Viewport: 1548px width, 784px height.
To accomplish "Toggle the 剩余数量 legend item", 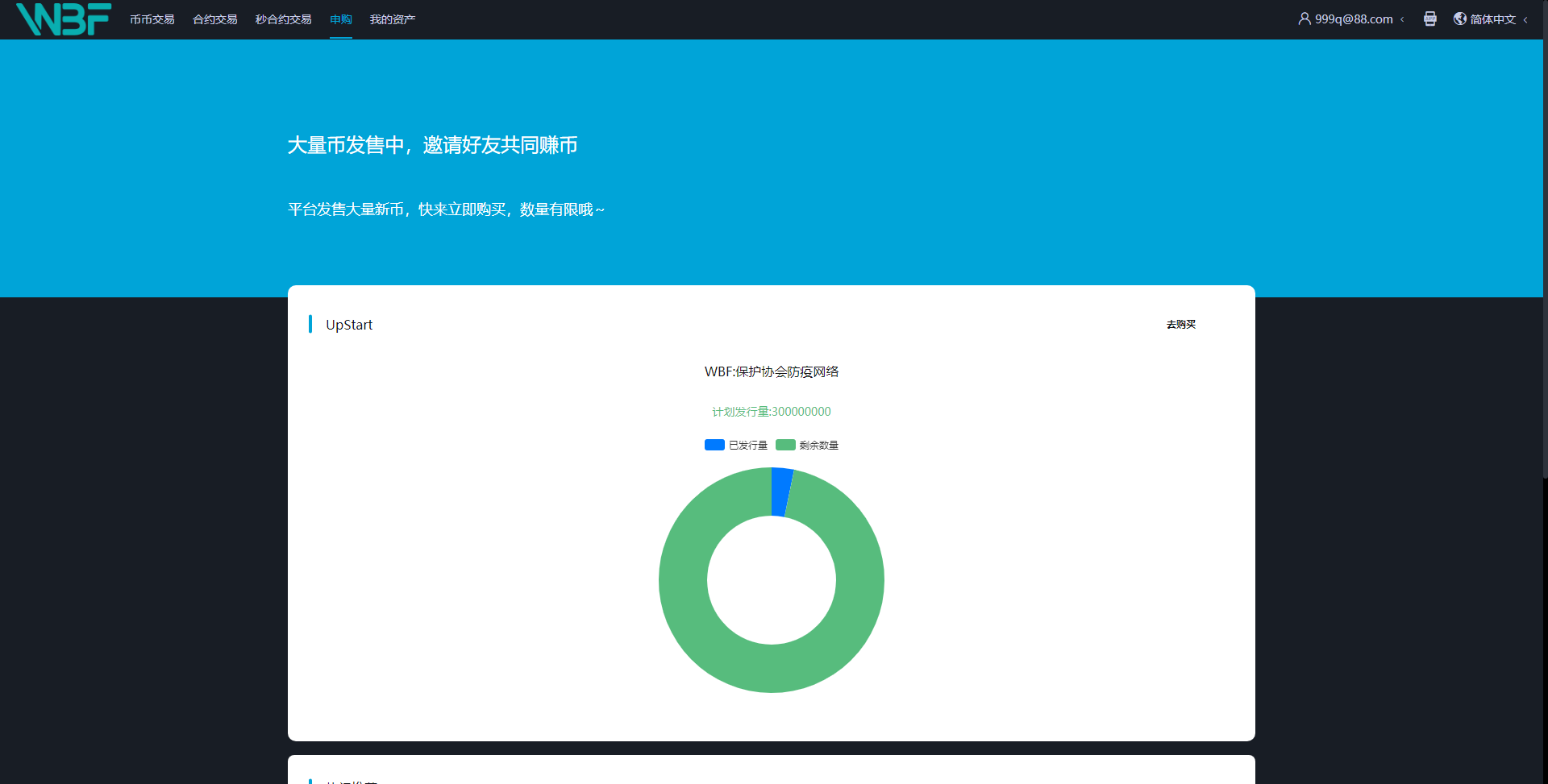I will point(806,444).
